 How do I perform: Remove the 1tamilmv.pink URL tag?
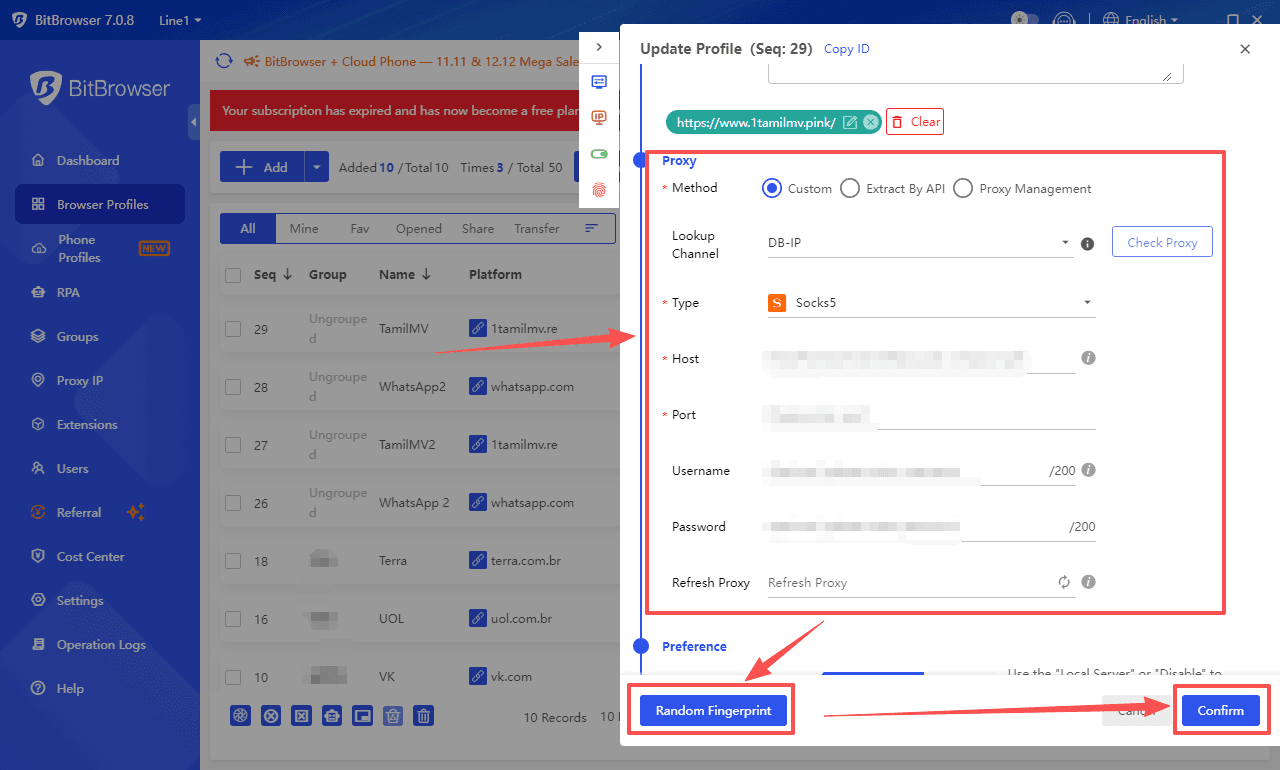click(870, 122)
